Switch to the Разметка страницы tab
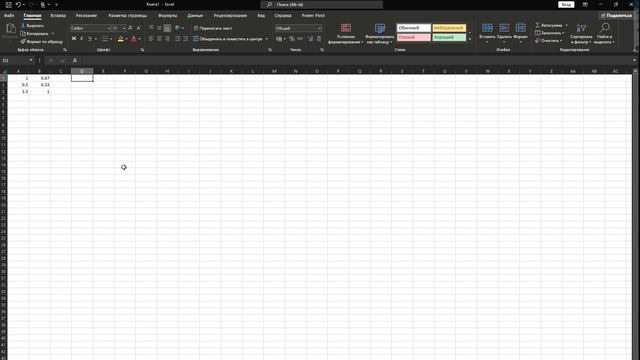Image resolution: width=640 pixels, height=360 pixels. tap(127, 16)
